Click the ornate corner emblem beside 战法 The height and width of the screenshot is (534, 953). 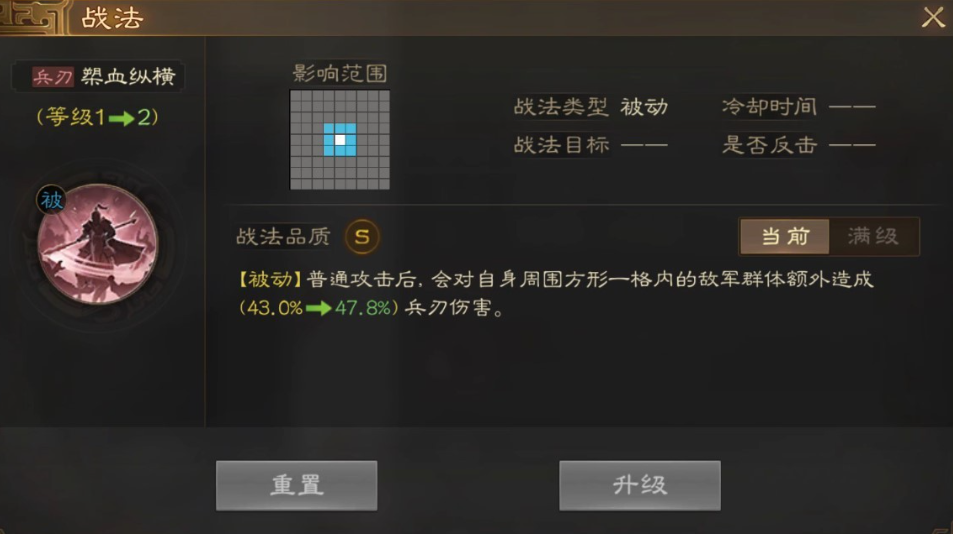point(34,17)
